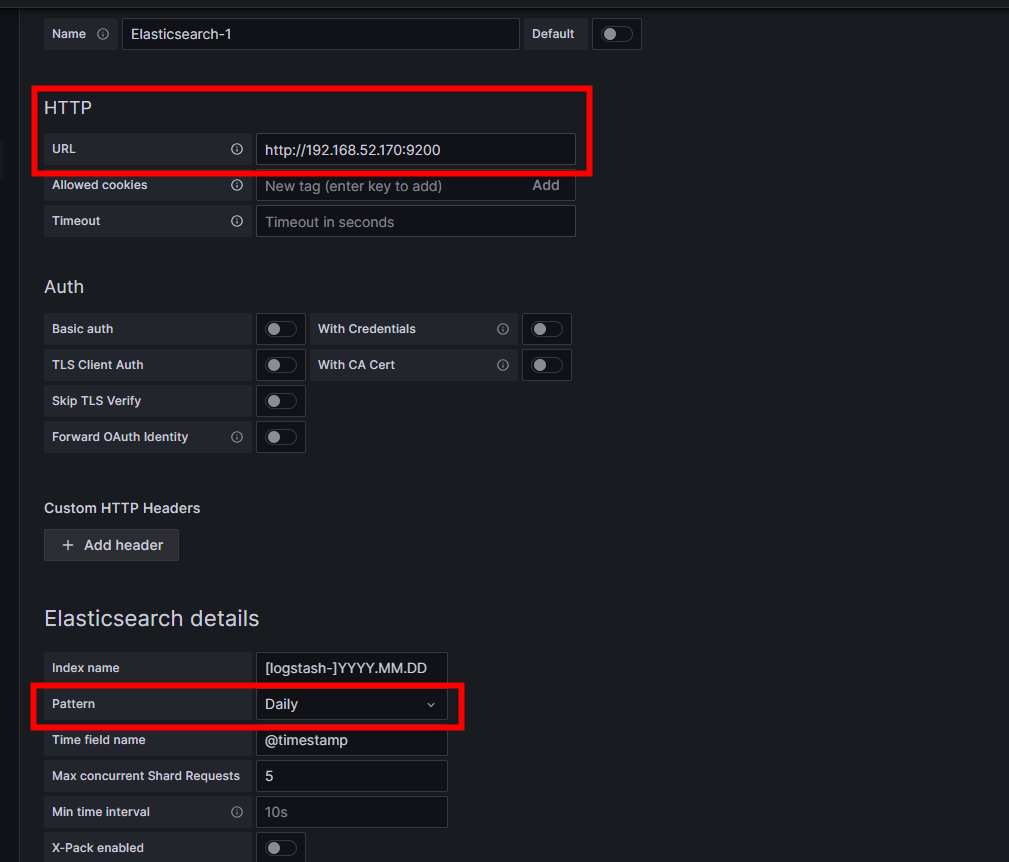Click the Min time interval input

[x=351, y=812]
